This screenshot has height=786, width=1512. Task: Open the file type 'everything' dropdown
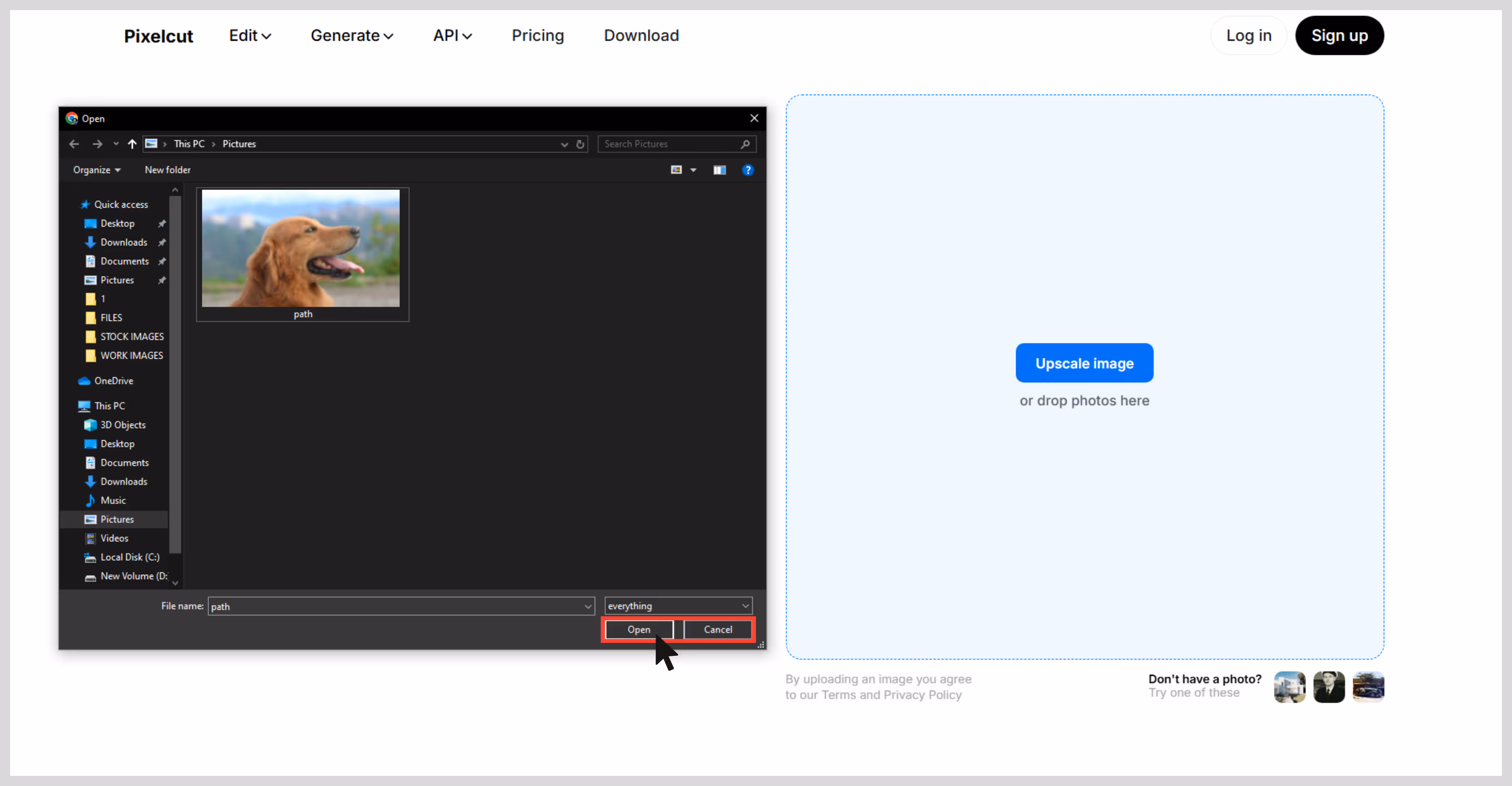(x=678, y=606)
